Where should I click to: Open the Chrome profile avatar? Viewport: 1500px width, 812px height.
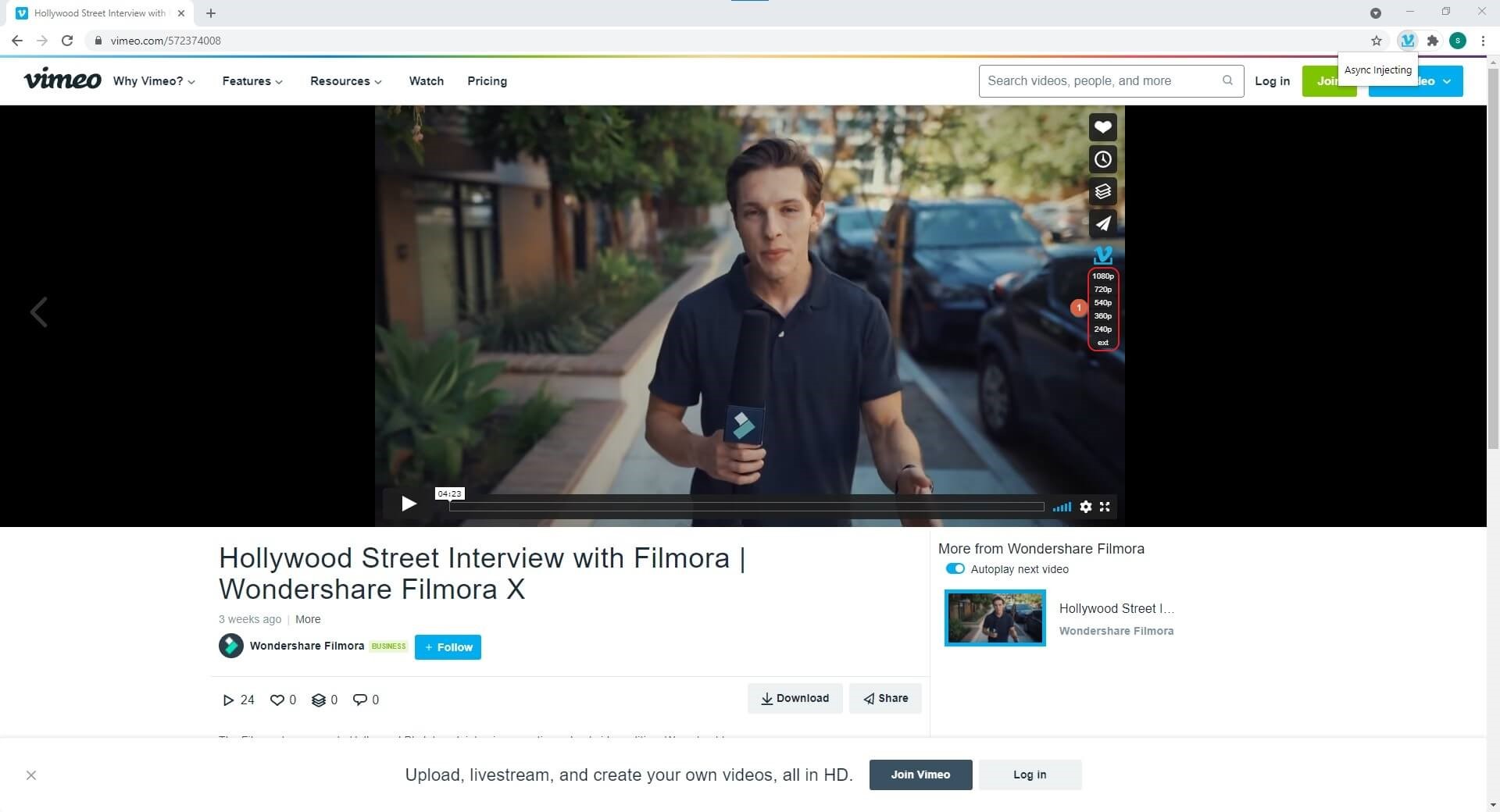click(1458, 41)
